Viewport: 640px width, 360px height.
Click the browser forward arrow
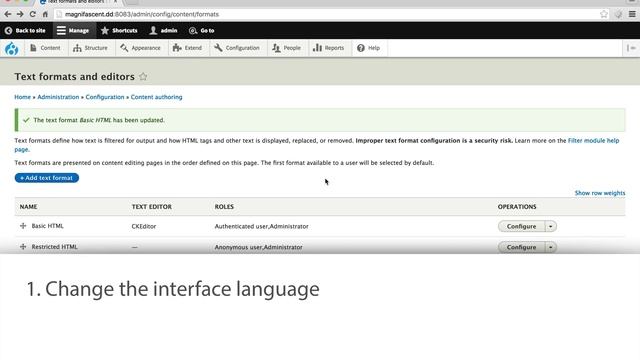tap(20, 14)
